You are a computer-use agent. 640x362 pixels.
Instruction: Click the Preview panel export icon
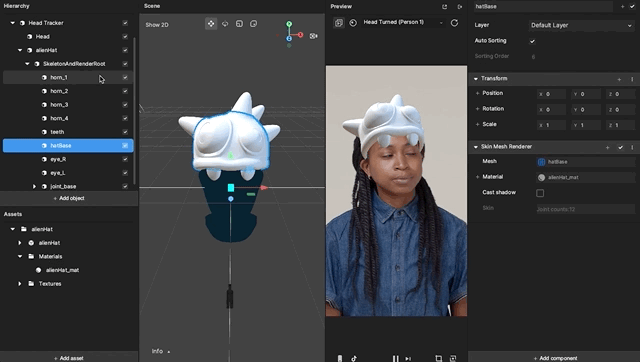(x=460, y=7)
